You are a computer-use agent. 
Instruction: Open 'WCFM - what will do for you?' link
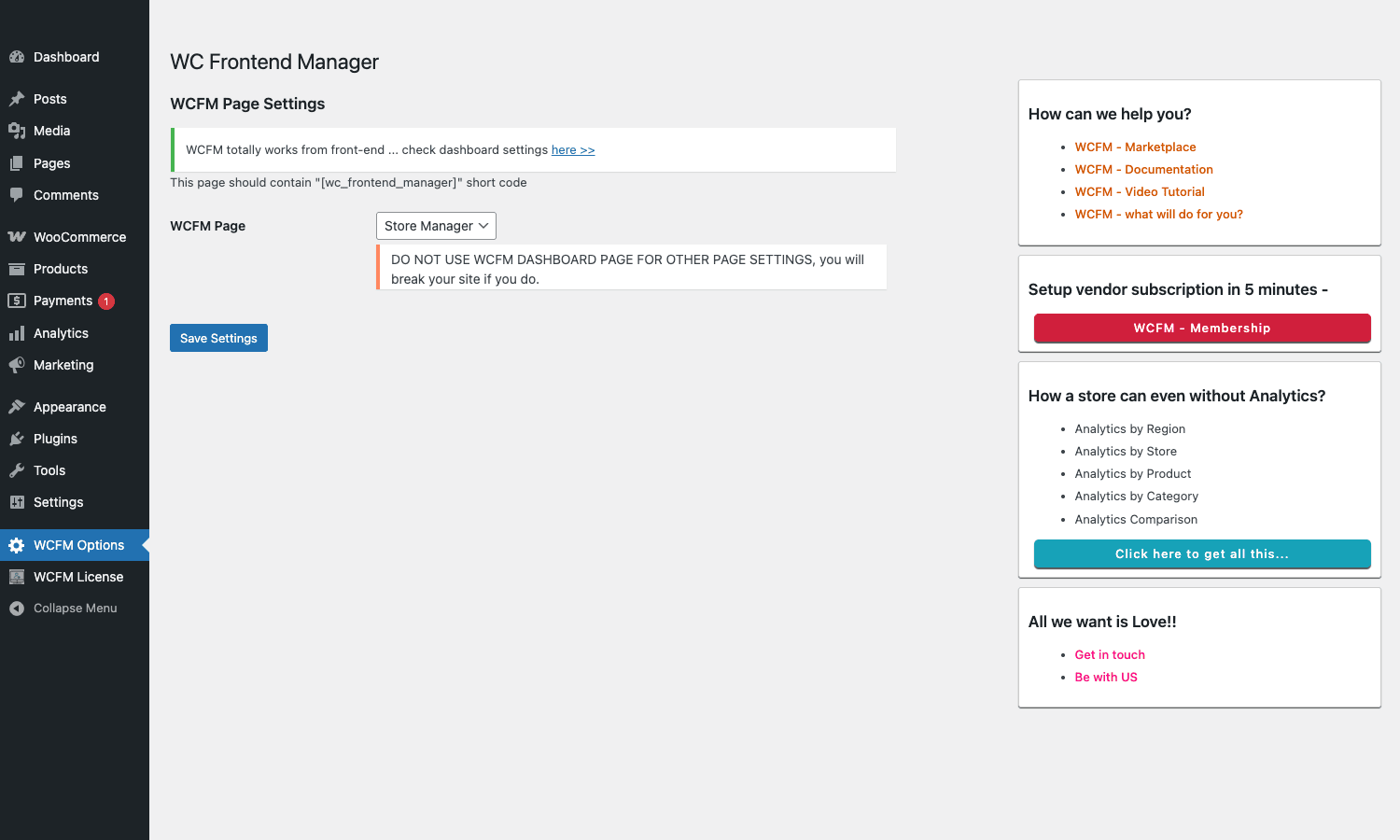[x=1158, y=214]
